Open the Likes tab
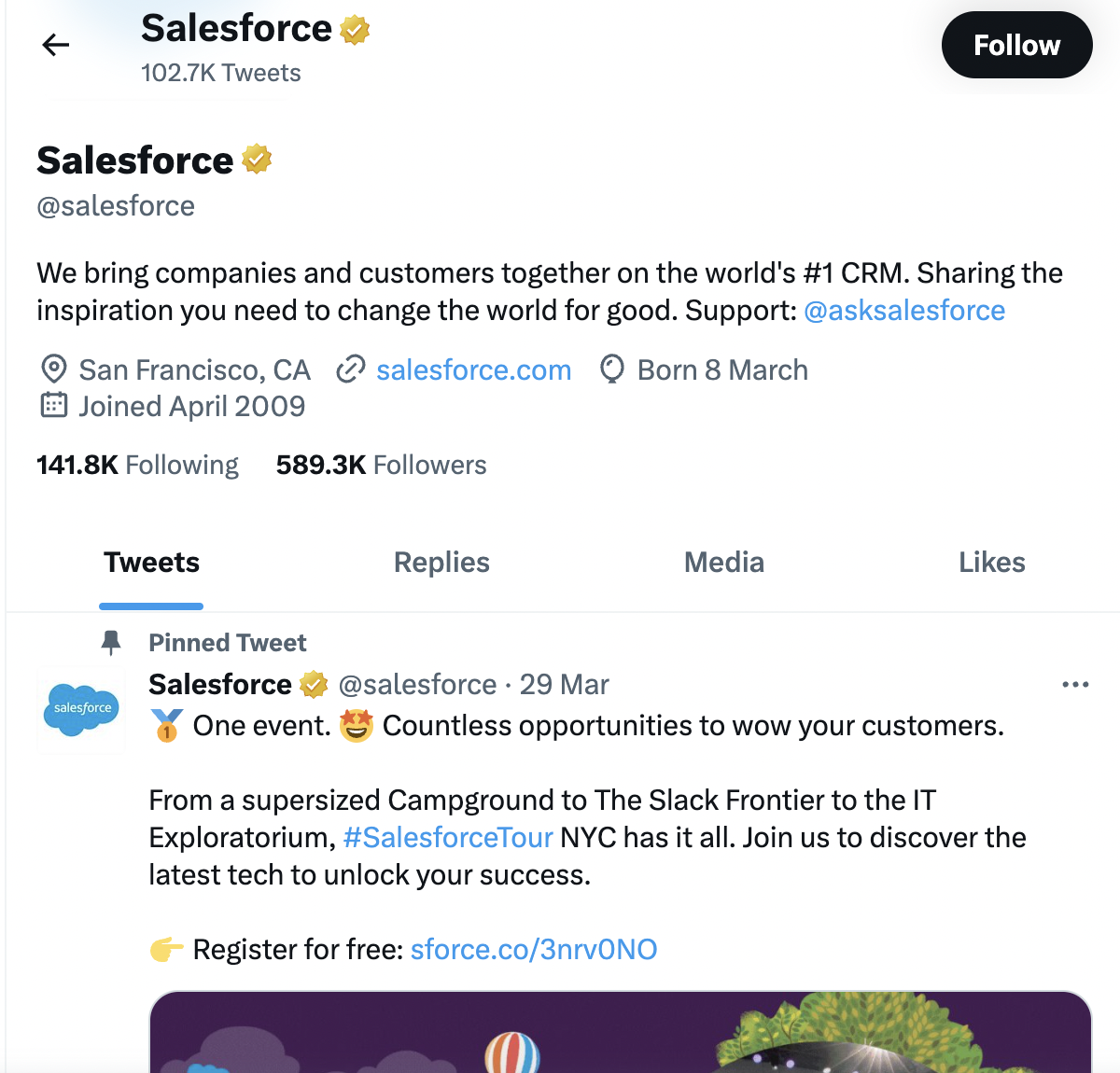Viewport: 1120px width, 1073px height. (x=991, y=562)
